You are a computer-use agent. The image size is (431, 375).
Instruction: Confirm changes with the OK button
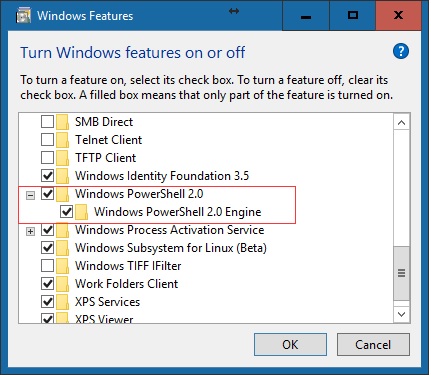pyautogui.click(x=290, y=345)
